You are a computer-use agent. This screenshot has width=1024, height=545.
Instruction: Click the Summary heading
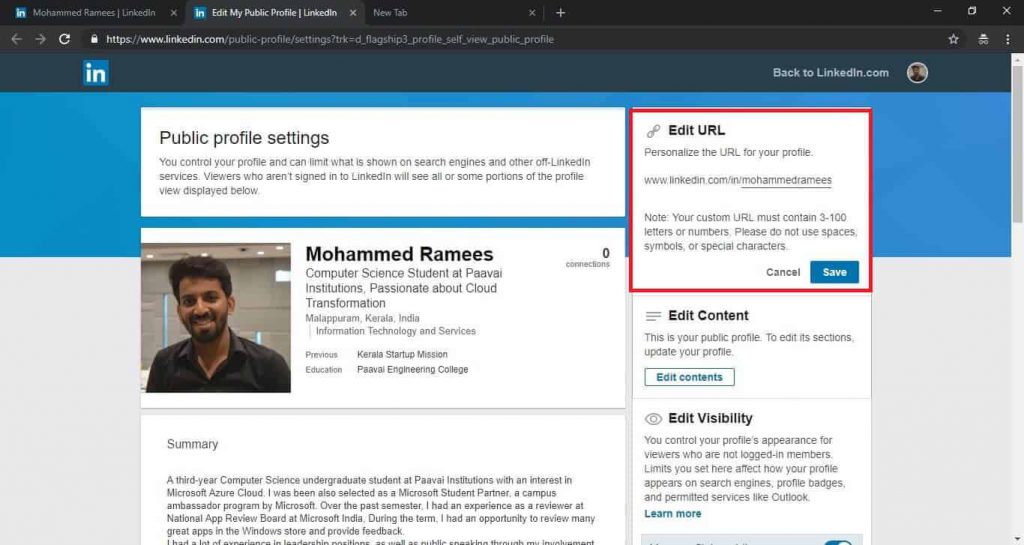pos(192,444)
